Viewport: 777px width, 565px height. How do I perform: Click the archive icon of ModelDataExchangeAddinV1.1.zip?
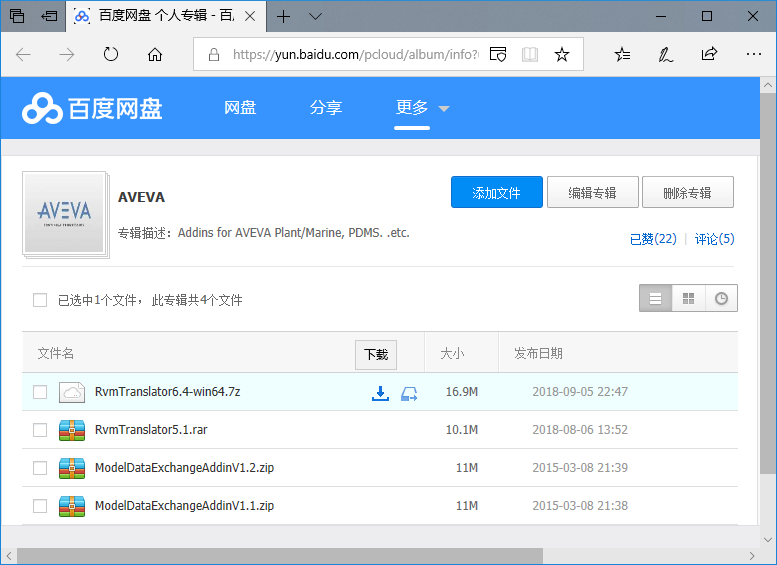click(x=72, y=506)
